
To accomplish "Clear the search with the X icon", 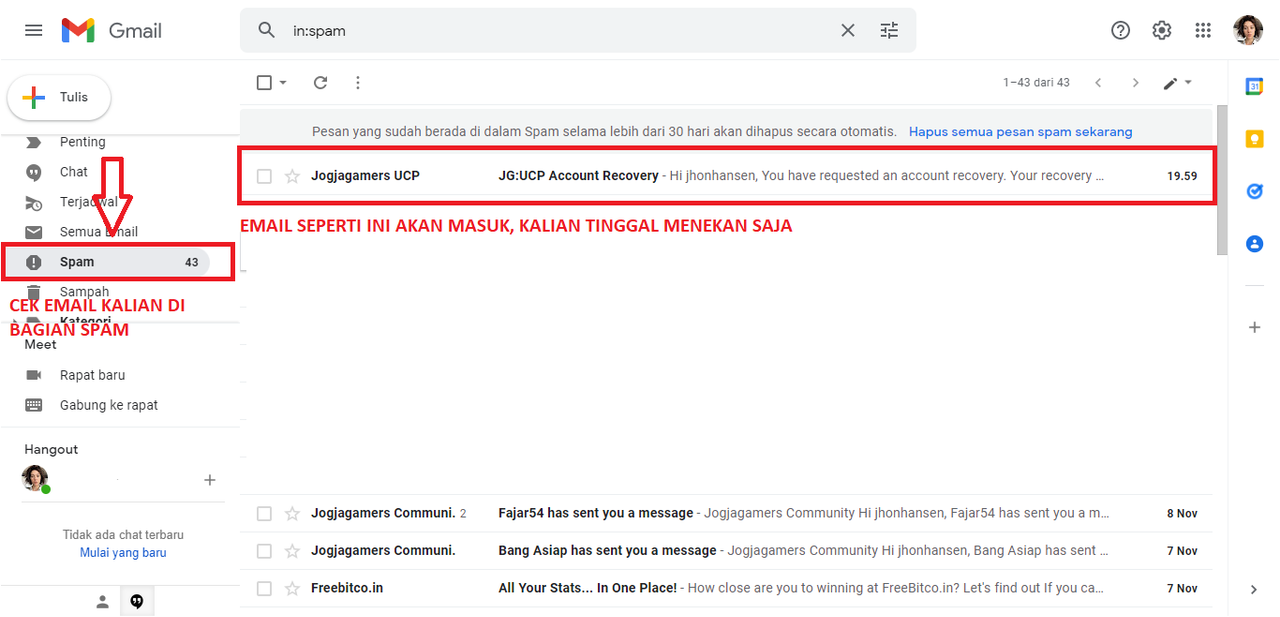I will tap(848, 30).
